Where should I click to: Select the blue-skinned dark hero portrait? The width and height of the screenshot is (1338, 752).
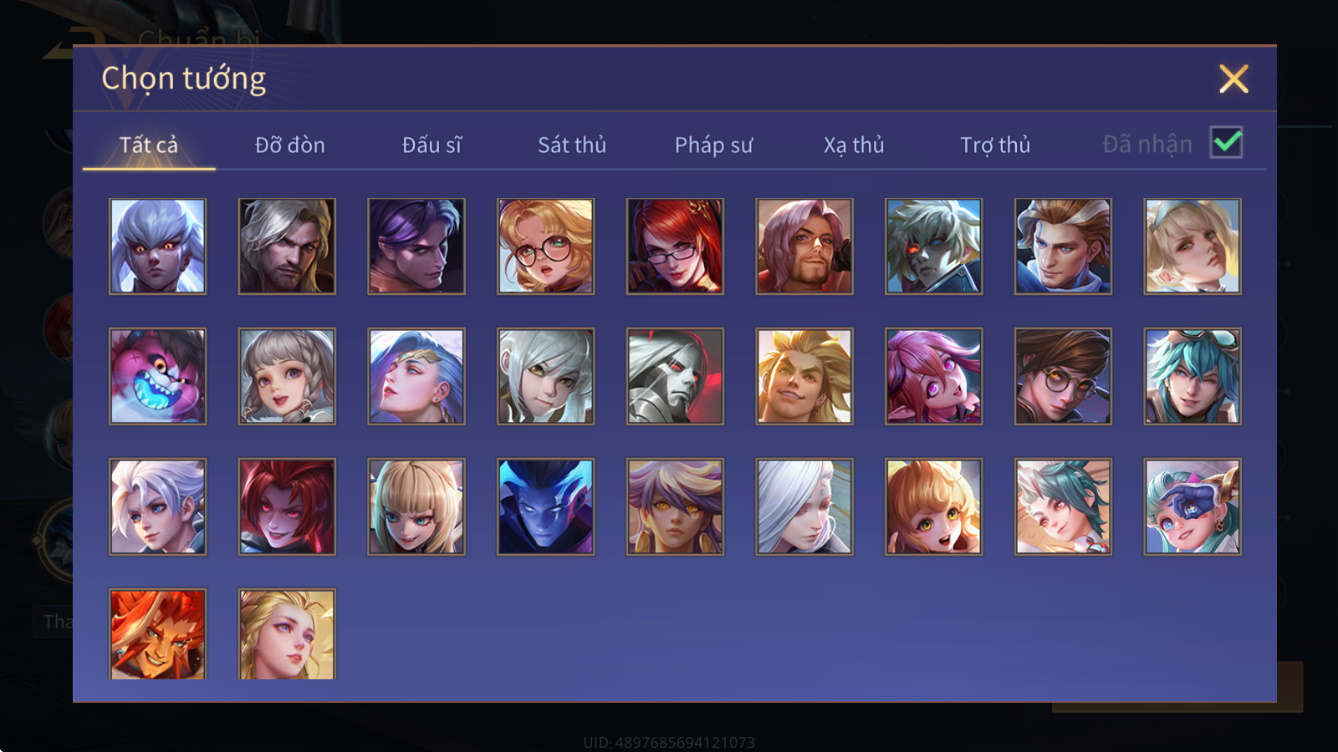tap(546, 507)
